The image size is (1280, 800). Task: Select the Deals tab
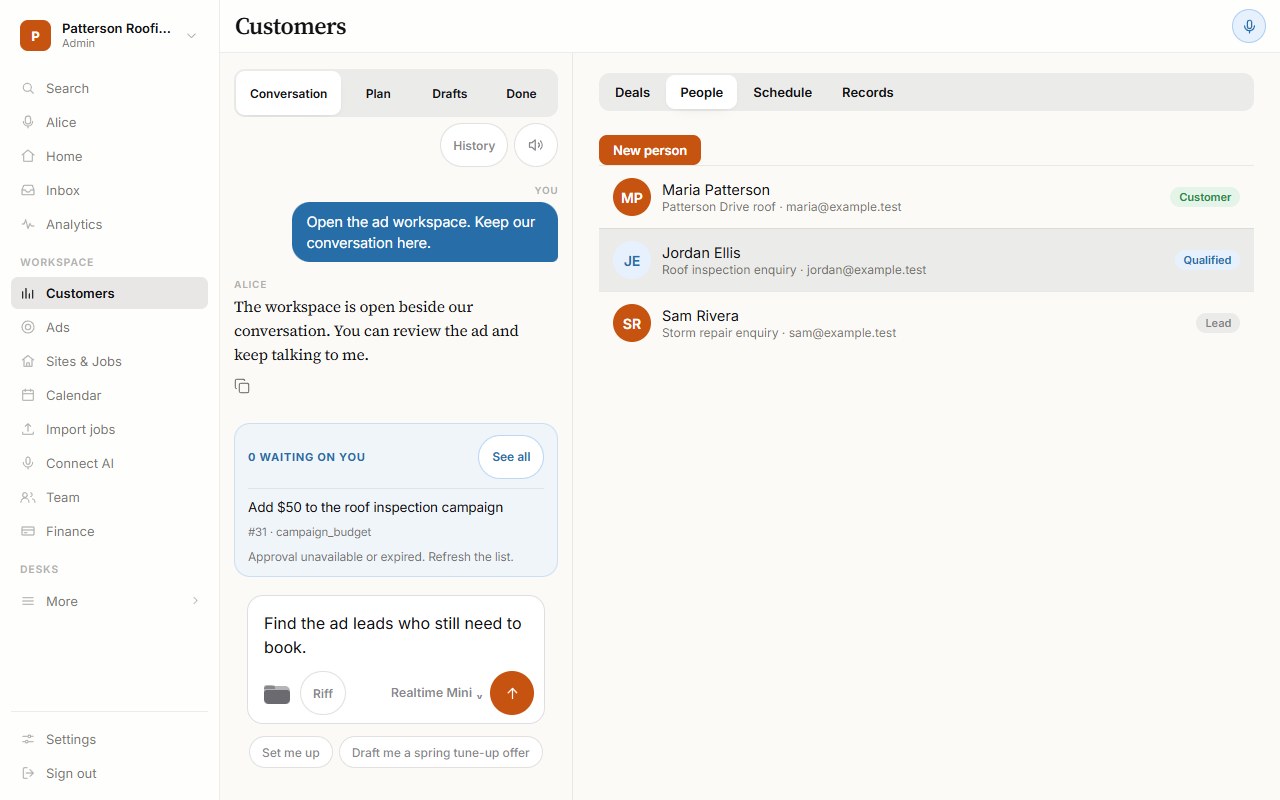tap(632, 92)
